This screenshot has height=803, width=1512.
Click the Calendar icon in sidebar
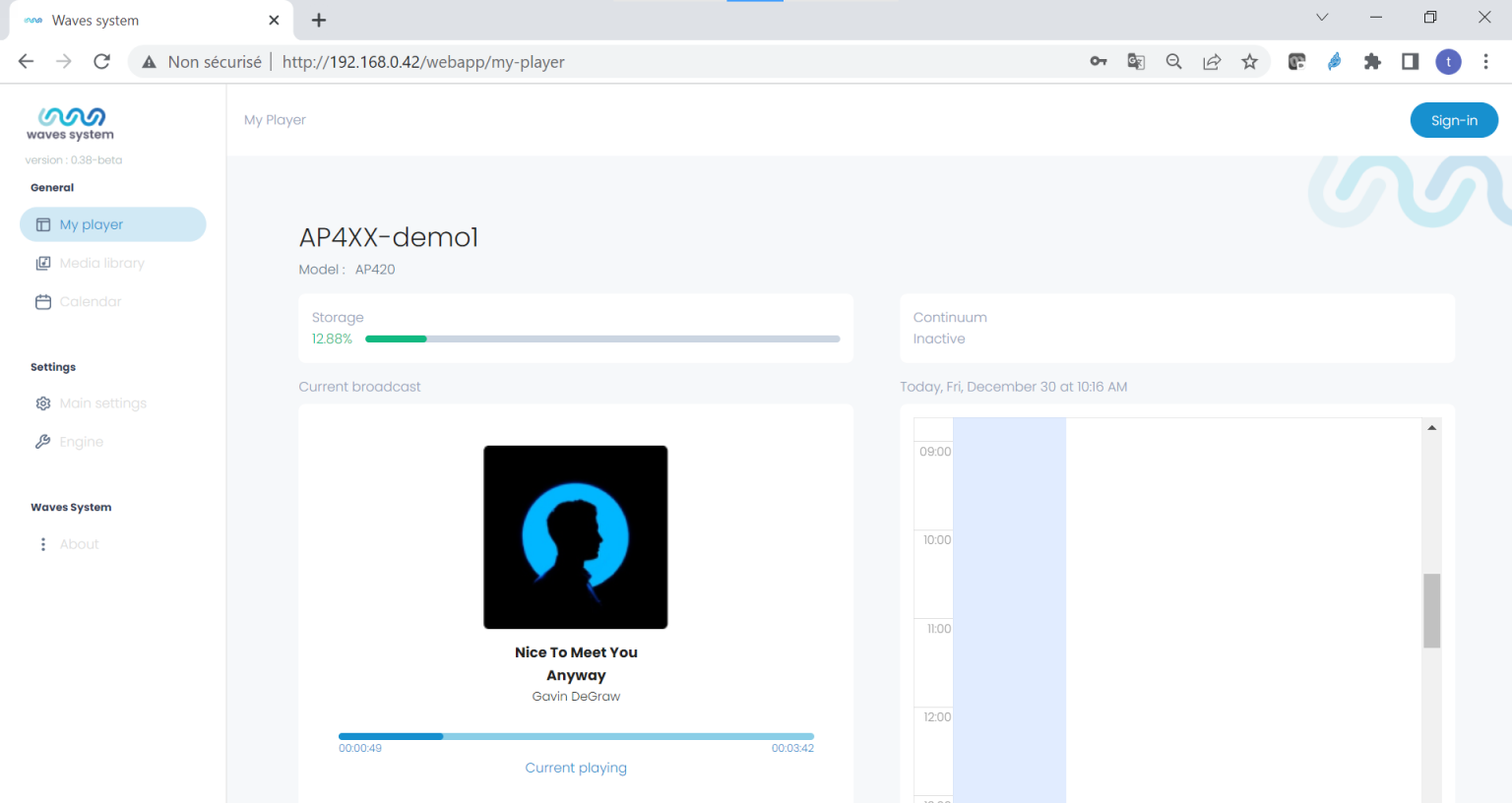click(x=43, y=302)
